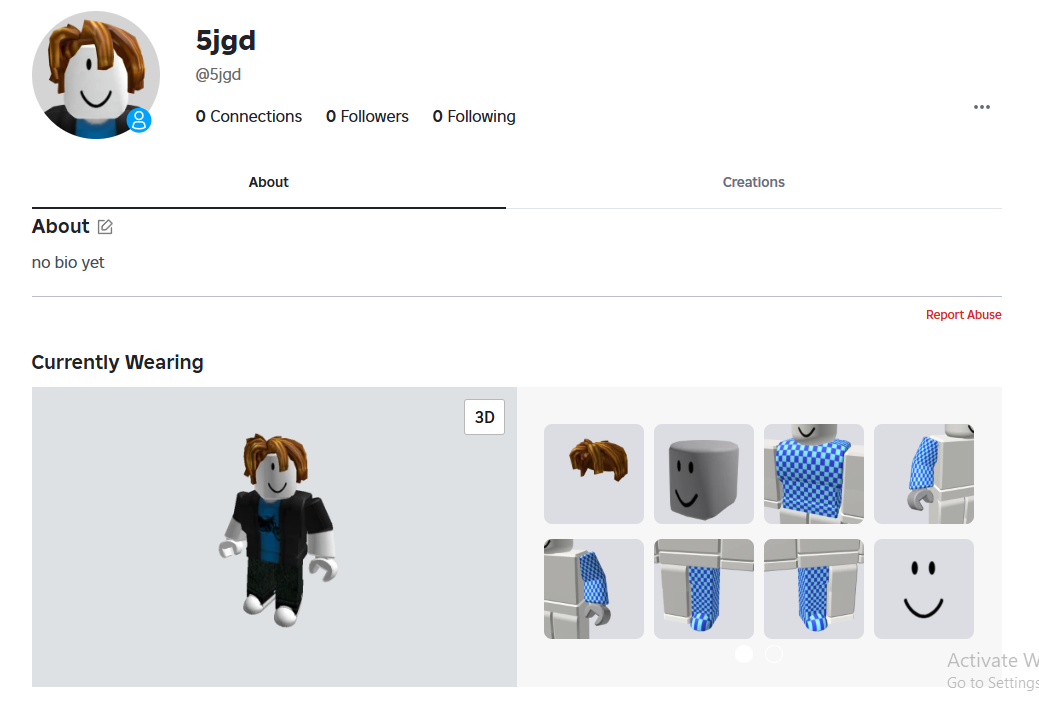The width and height of the screenshot is (1039, 702).
Task: Toggle the 3D avatar view button
Action: pyautogui.click(x=484, y=417)
